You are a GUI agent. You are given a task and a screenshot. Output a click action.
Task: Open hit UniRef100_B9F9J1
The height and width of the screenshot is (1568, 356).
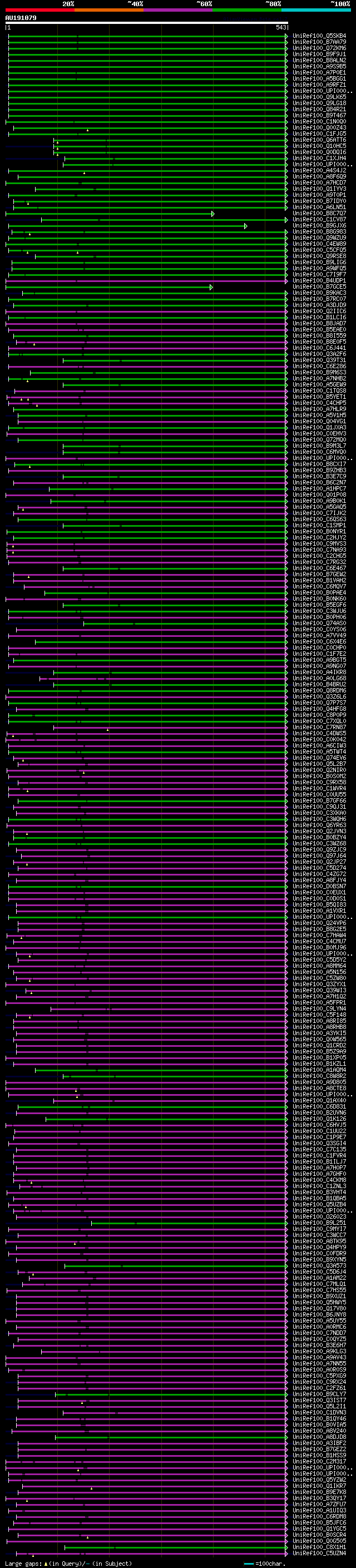pyautogui.click(x=319, y=54)
